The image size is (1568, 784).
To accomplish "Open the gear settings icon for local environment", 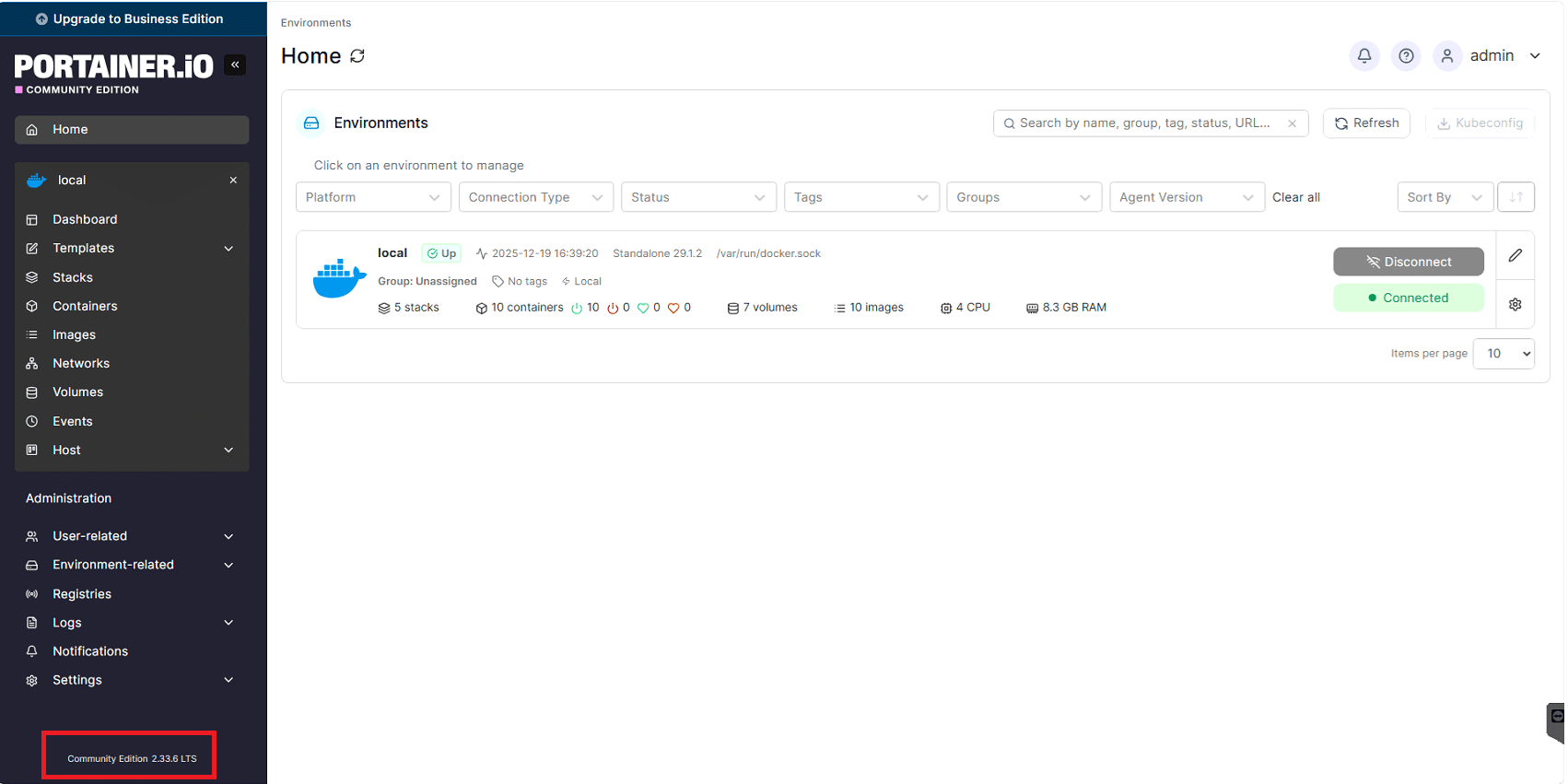I will click(1515, 305).
